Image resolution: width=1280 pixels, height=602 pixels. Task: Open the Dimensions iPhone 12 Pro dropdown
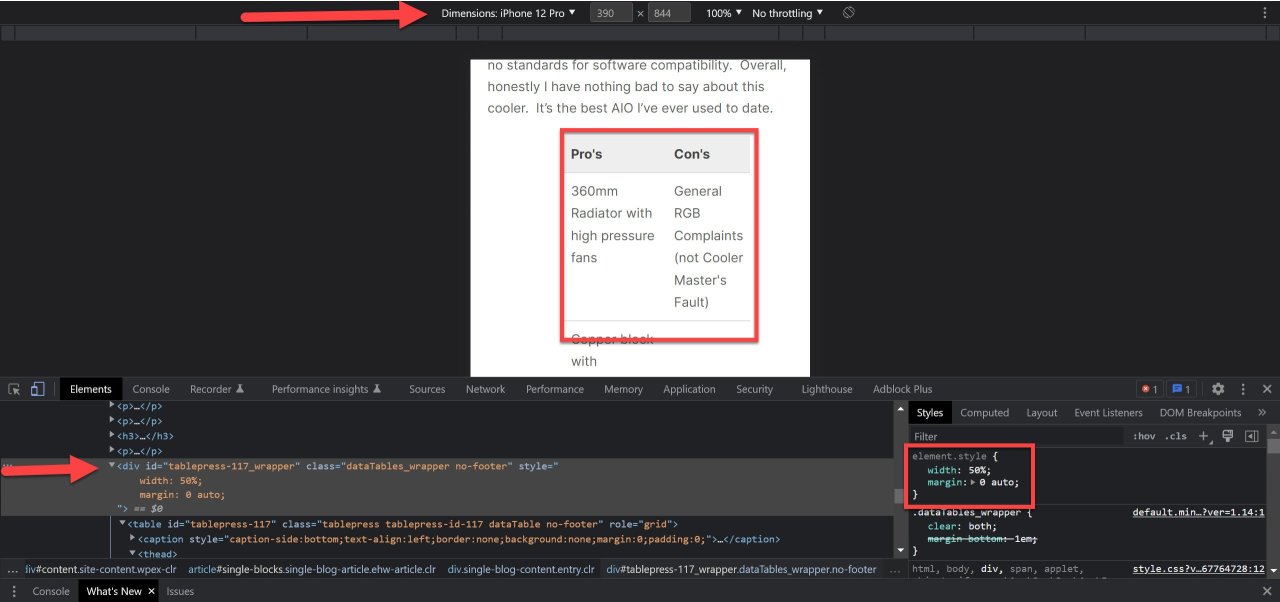click(x=508, y=13)
